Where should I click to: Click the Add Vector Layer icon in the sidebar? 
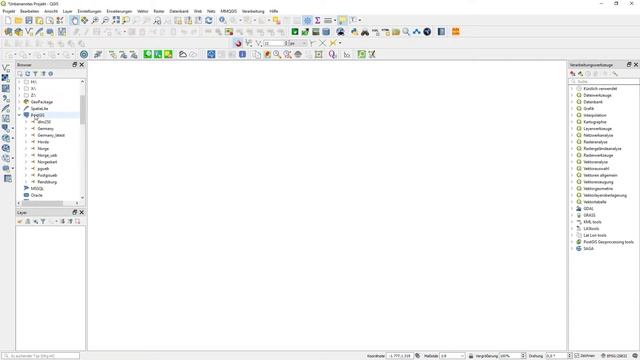[x=6, y=68]
